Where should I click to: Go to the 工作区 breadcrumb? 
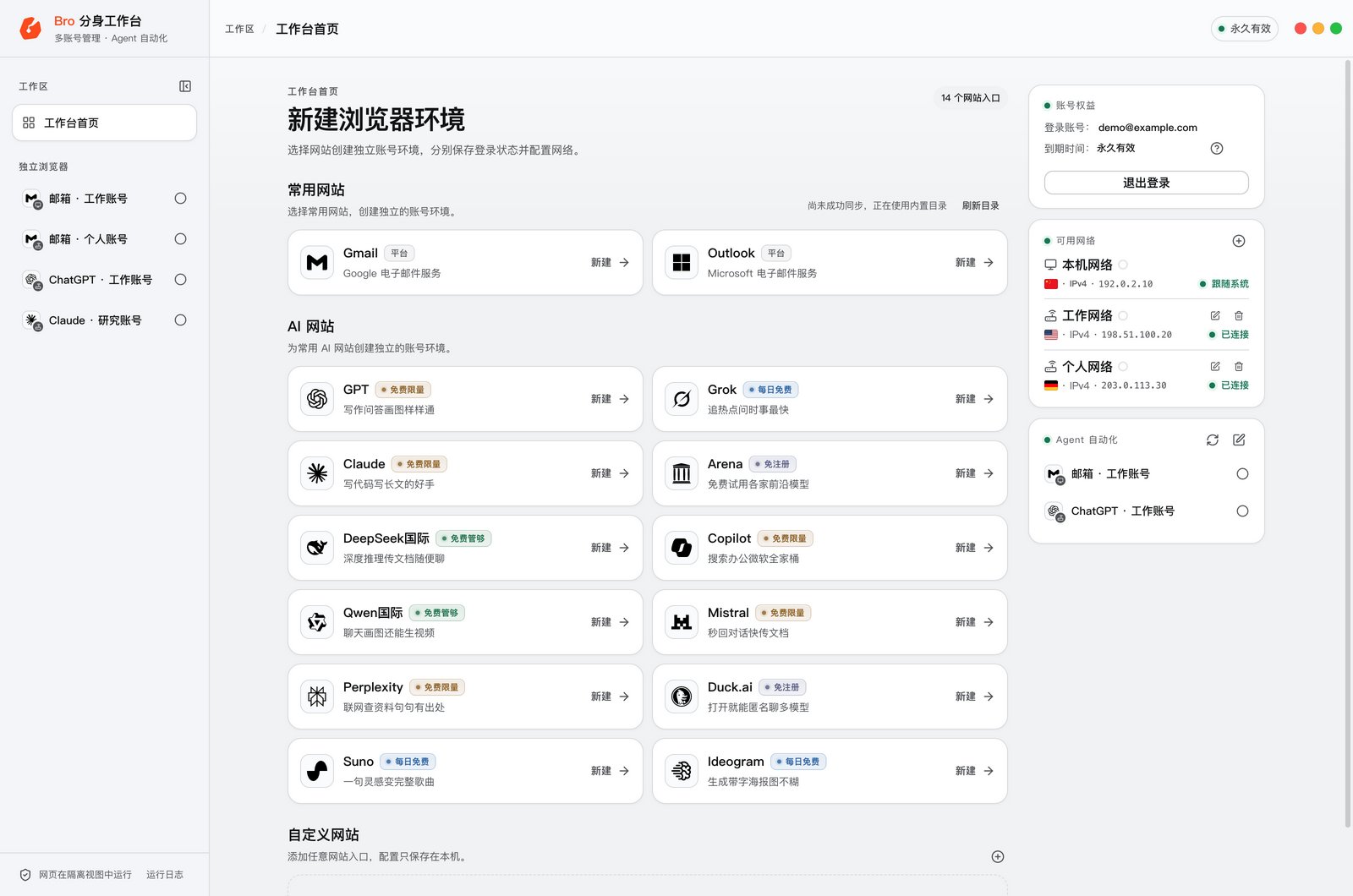click(239, 29)
